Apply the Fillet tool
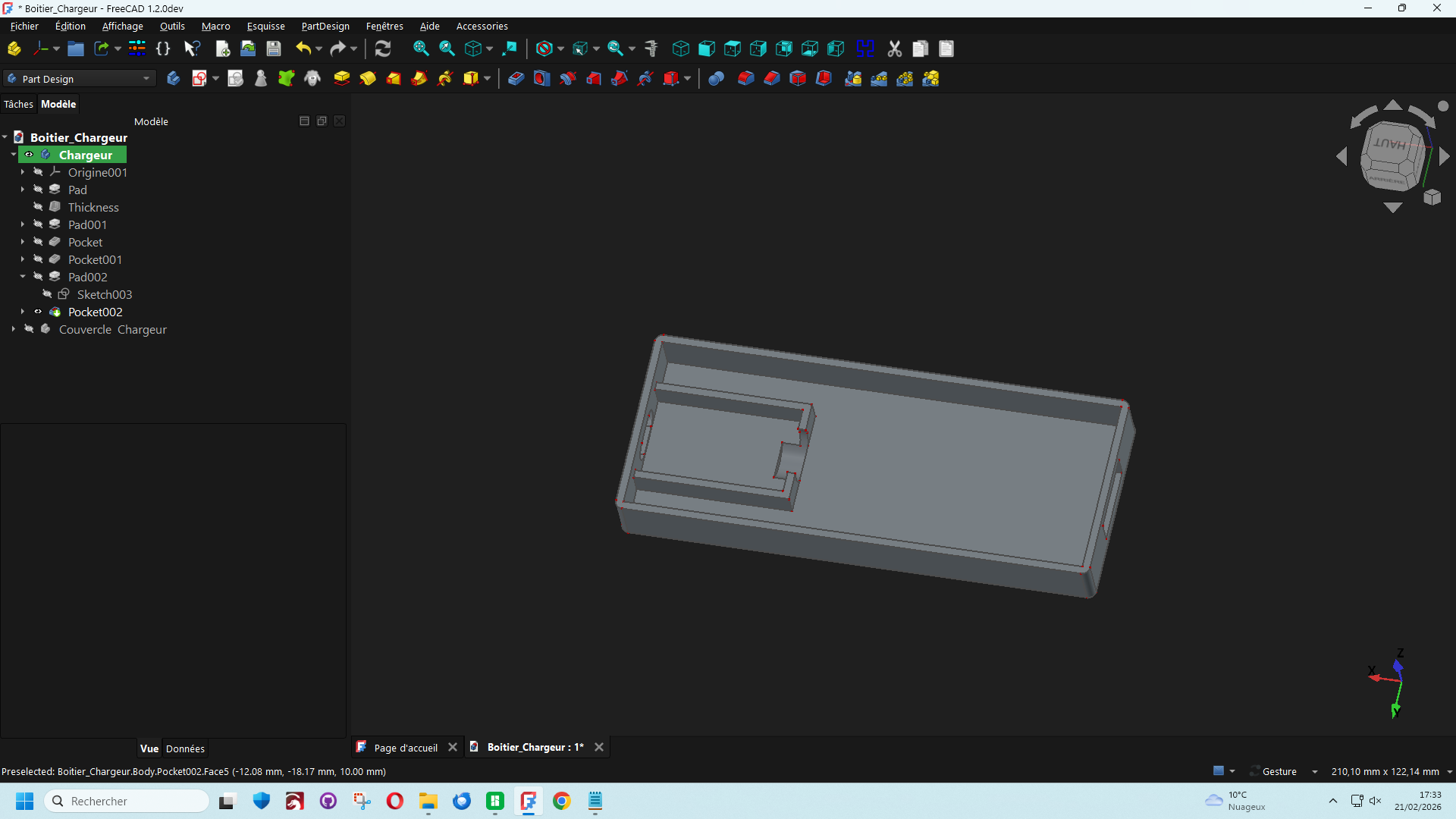 pyautogui.click(x=745, y=78)
